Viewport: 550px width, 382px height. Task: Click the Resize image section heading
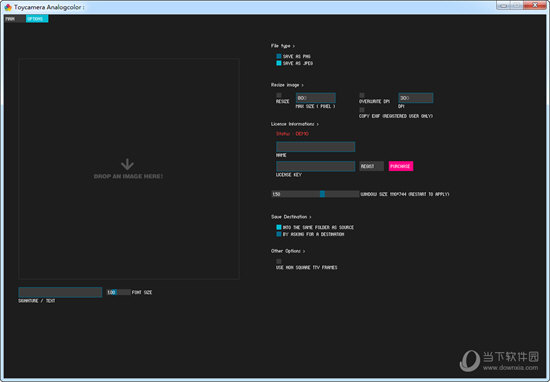coord(287,85)
